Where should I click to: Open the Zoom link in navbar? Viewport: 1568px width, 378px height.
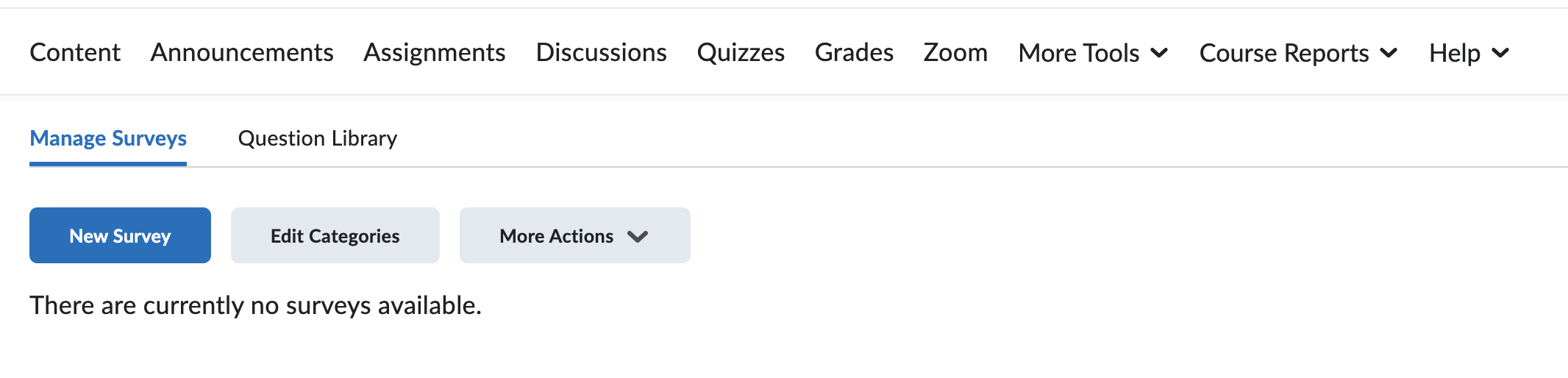point(955,53)
